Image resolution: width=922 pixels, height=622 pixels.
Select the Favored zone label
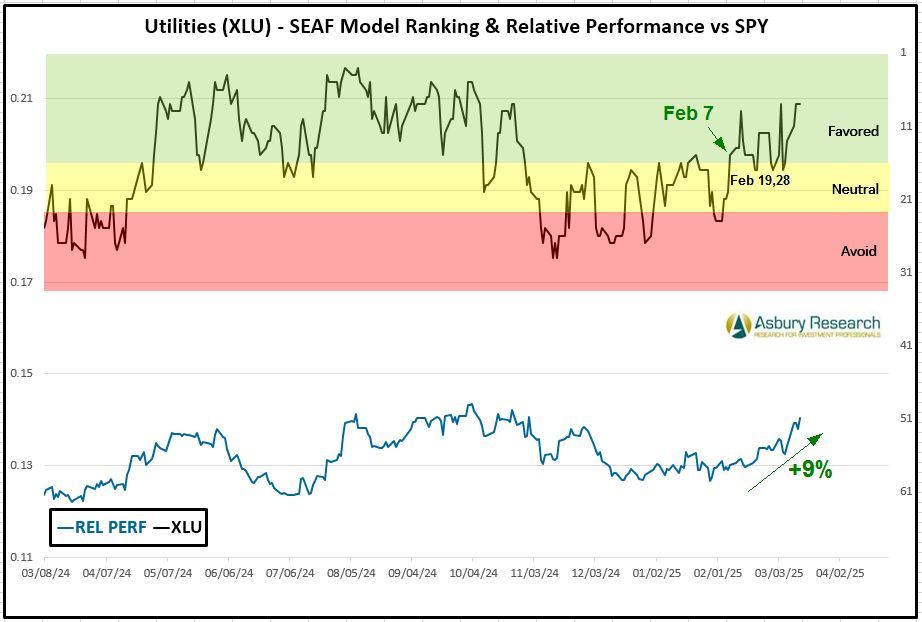[853, 131]
